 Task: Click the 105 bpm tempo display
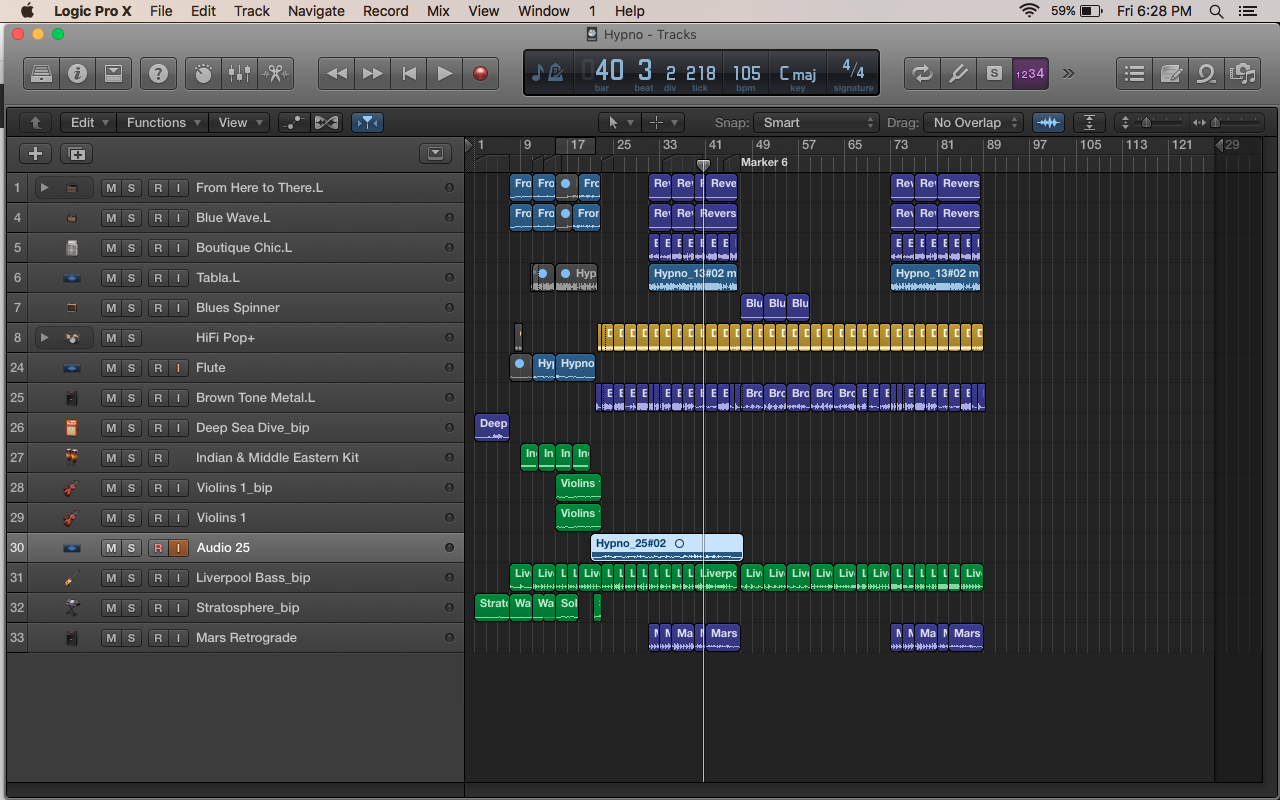(747, 73)
